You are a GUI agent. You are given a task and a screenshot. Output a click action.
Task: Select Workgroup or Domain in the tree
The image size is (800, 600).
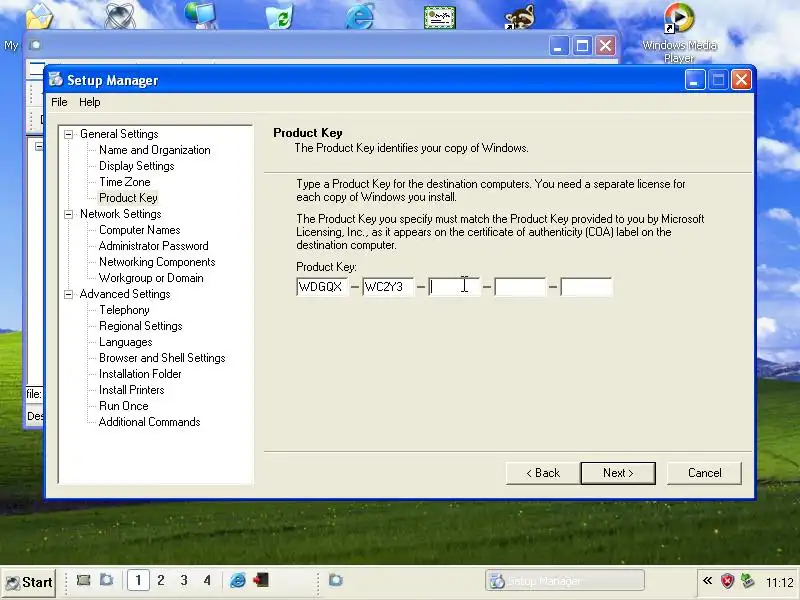pos(151,278)
